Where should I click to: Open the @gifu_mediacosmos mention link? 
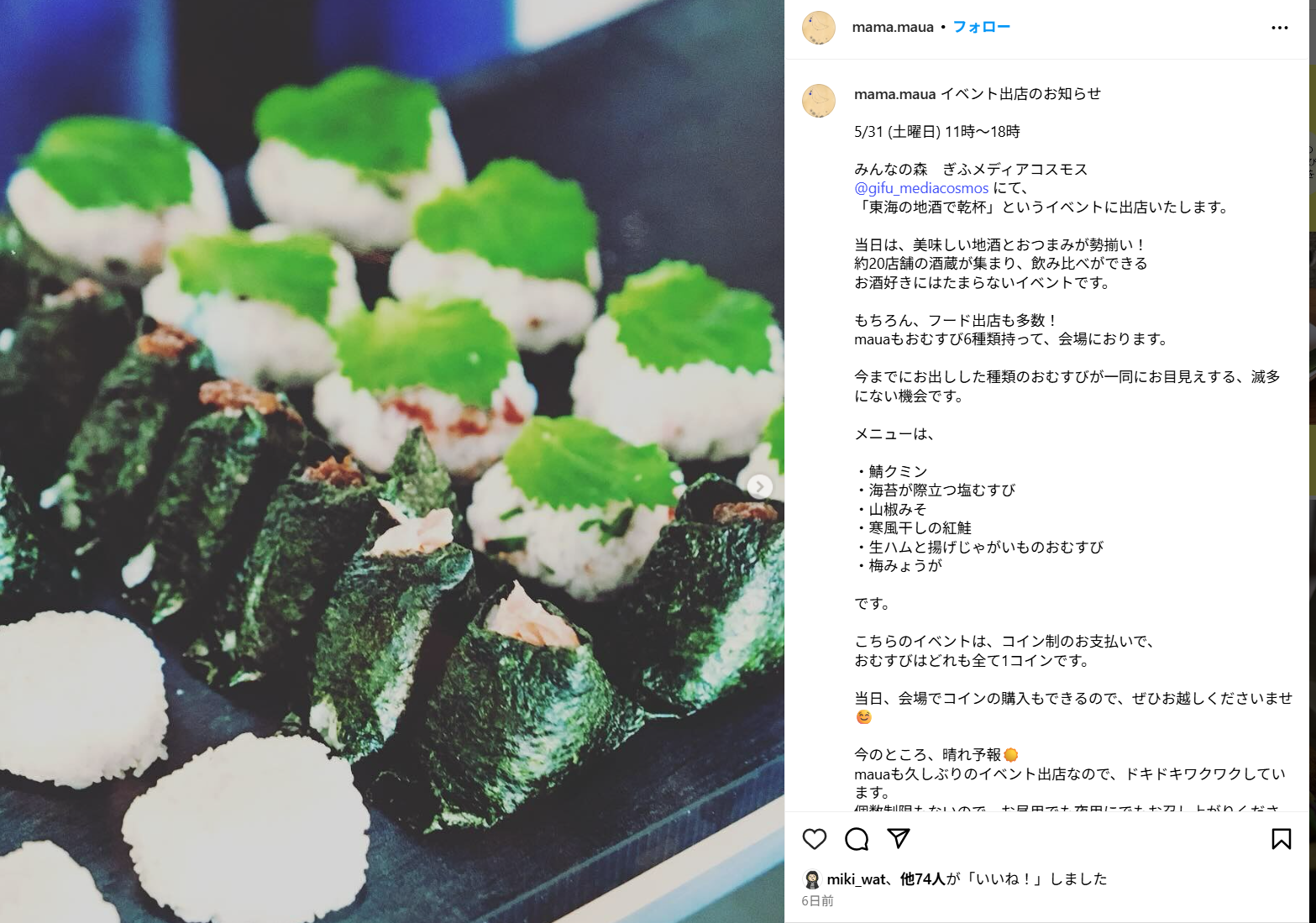click(x=921, y=188)
